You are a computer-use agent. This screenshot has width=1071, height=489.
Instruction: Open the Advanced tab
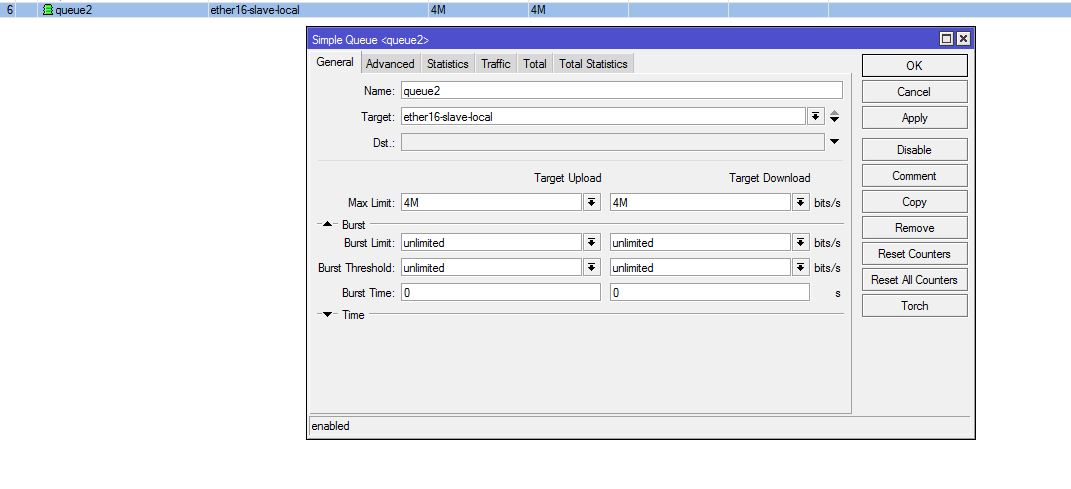point(390,64)
